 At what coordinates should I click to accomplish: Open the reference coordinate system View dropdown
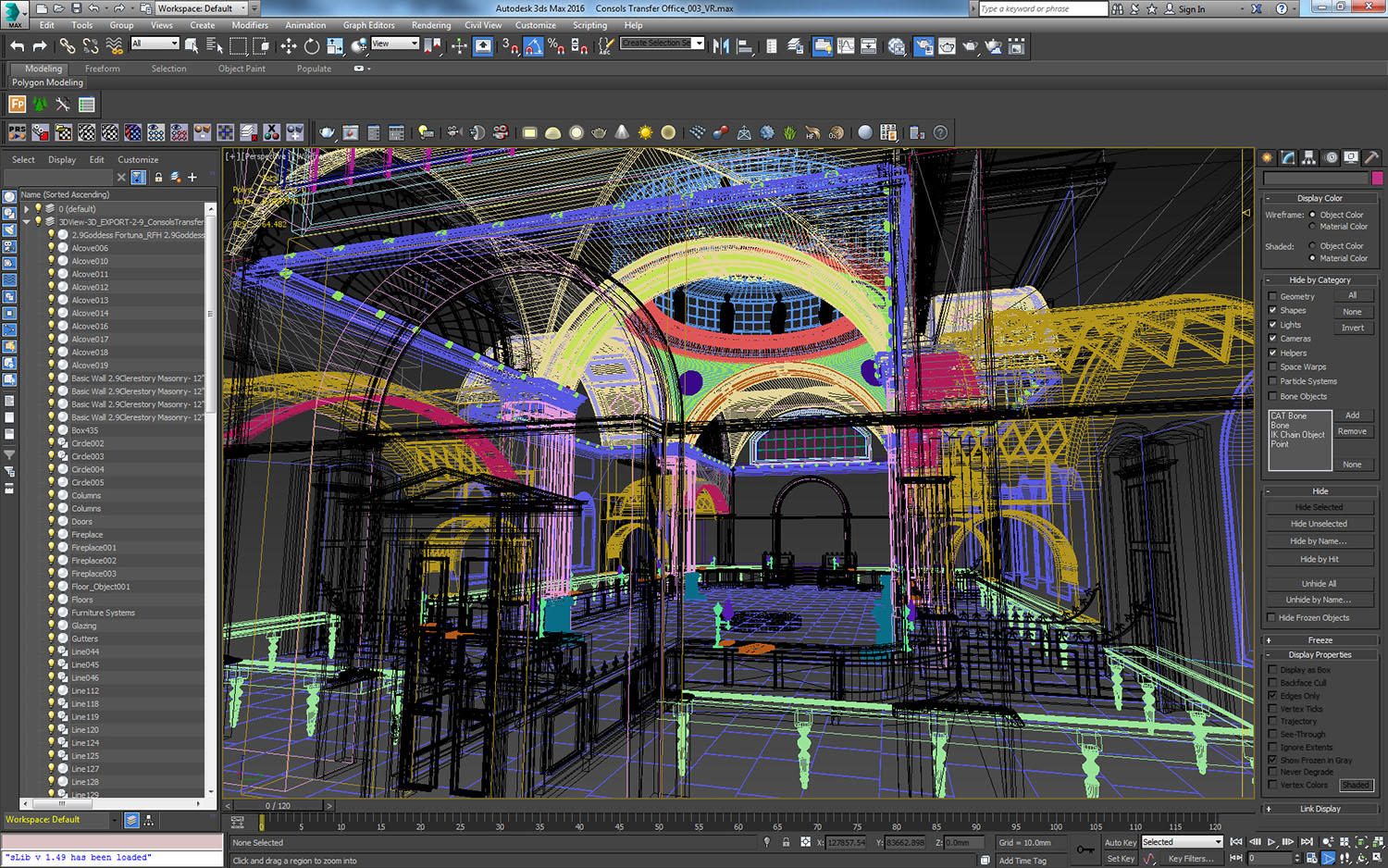[395, 43]
